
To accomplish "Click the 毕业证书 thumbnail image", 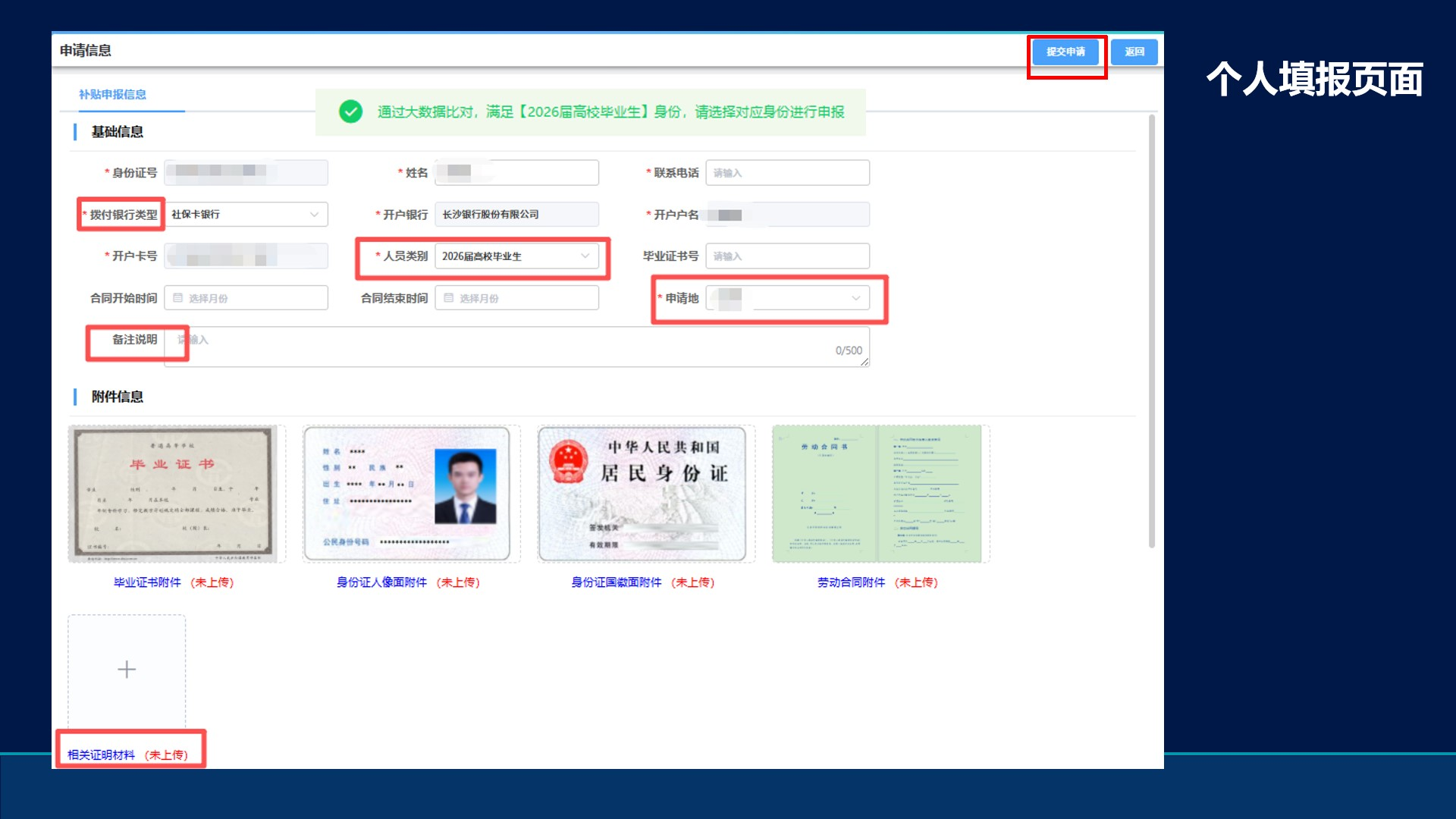I will [173, 494].
